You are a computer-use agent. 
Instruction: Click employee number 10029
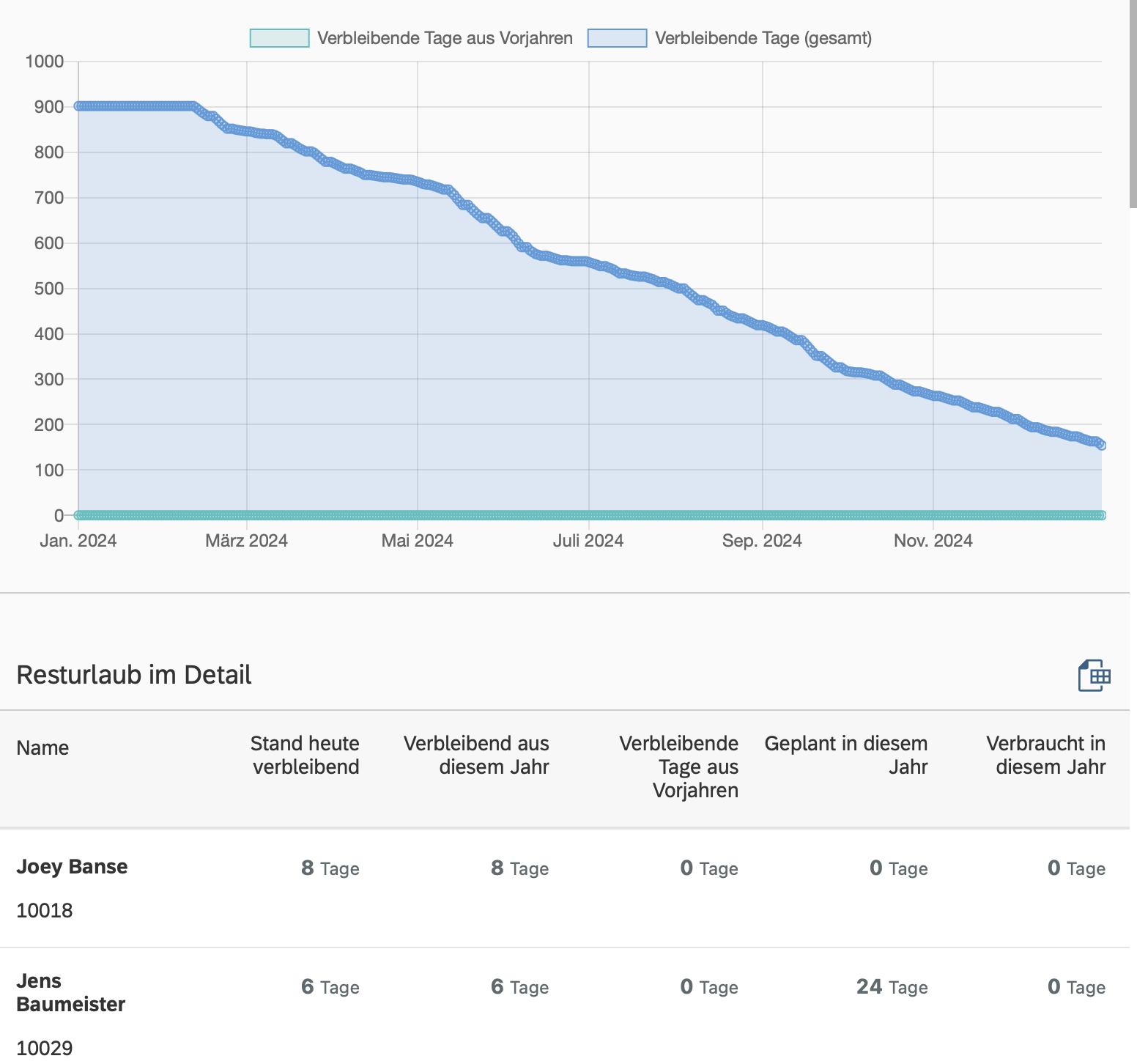coord(45,1048)
